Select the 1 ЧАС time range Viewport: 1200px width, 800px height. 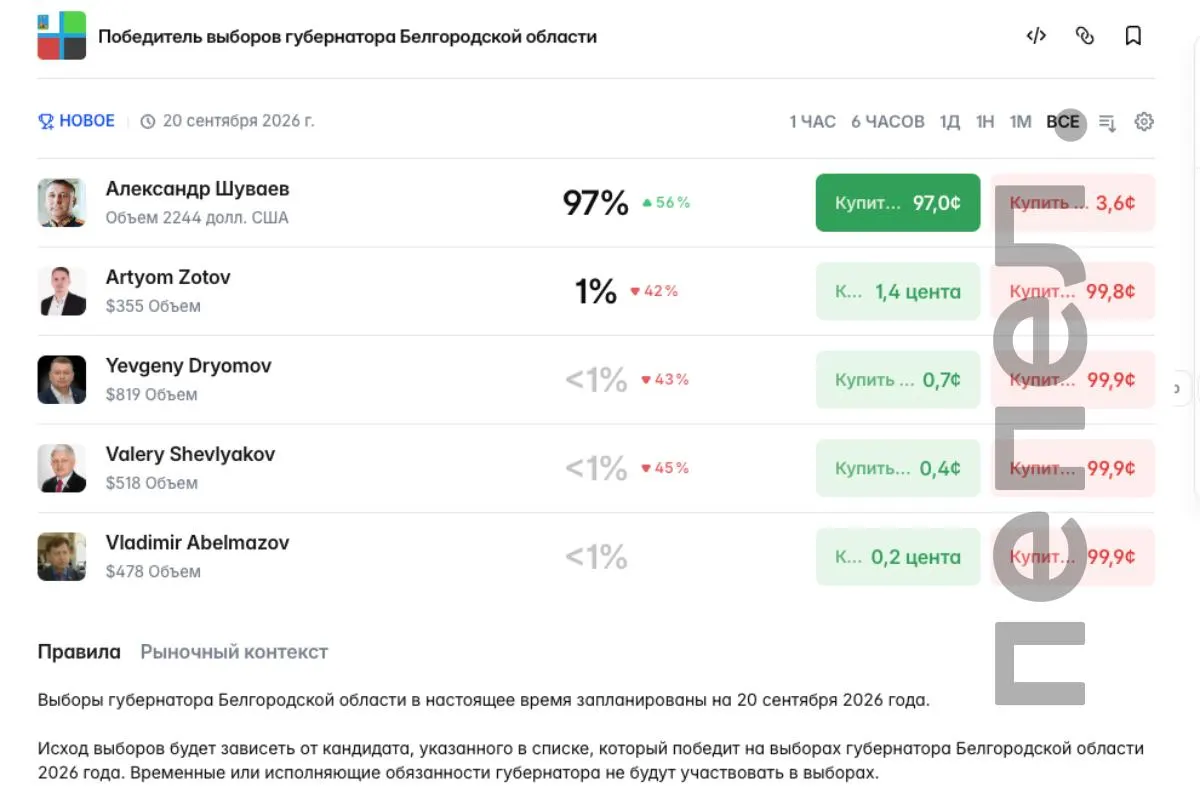[x=812, y=122]
